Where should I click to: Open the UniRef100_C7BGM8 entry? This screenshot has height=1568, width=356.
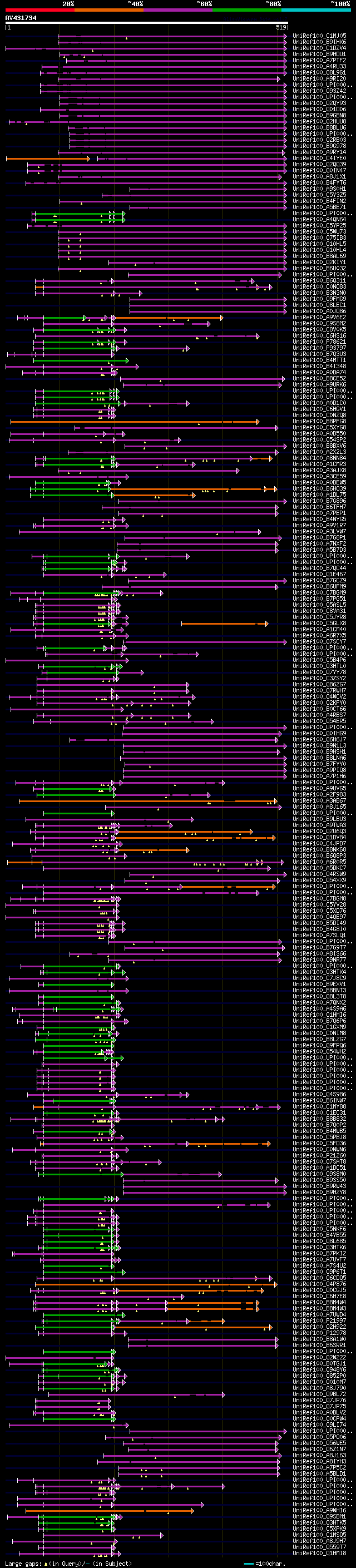(x=319, y=898)
